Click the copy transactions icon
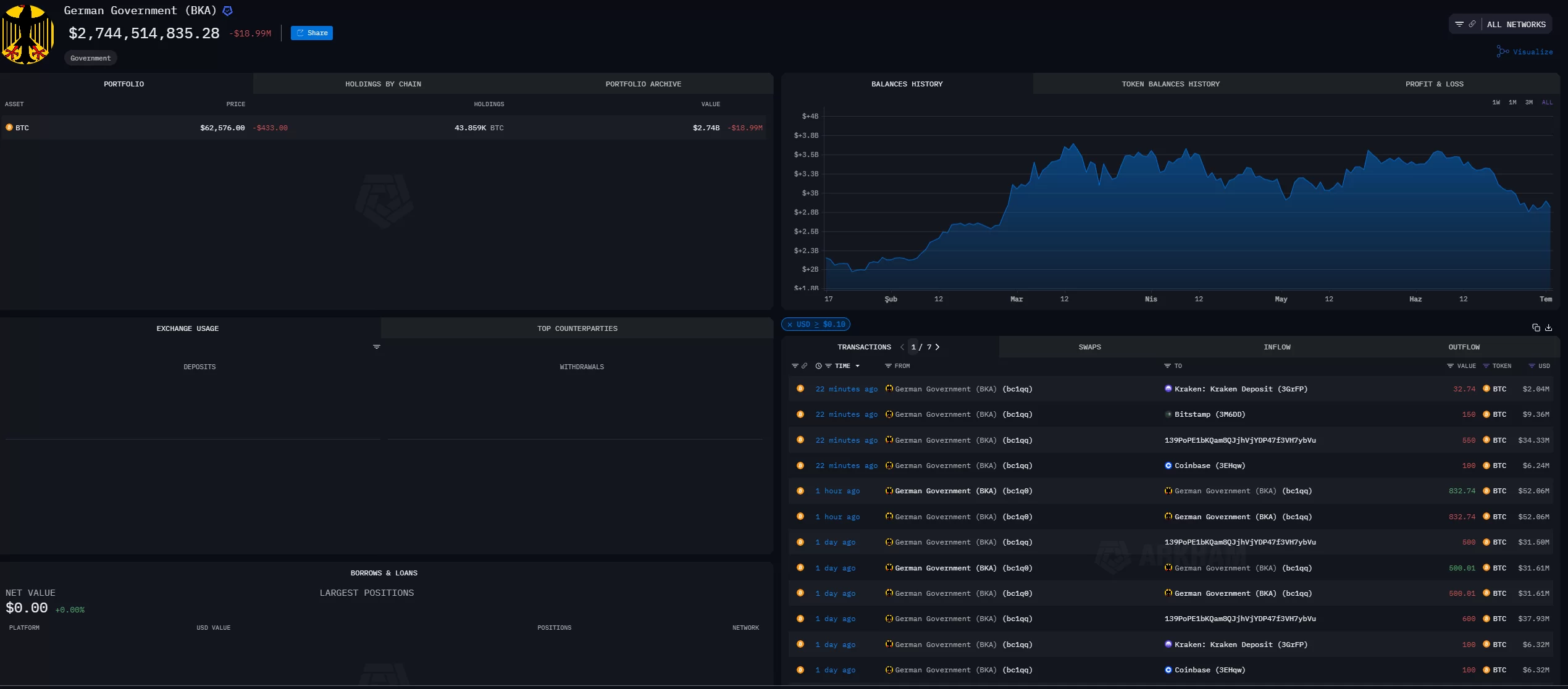 [x=1536, y=328]
